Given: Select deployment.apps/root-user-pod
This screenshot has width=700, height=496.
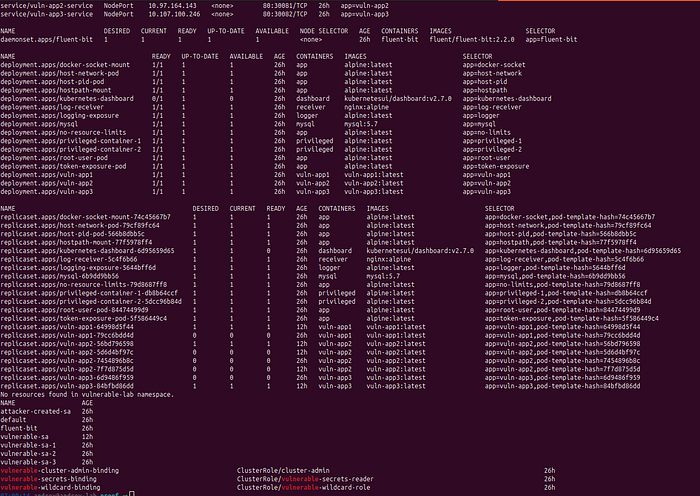Looking at the screenshot, I should tap(54, 158).
